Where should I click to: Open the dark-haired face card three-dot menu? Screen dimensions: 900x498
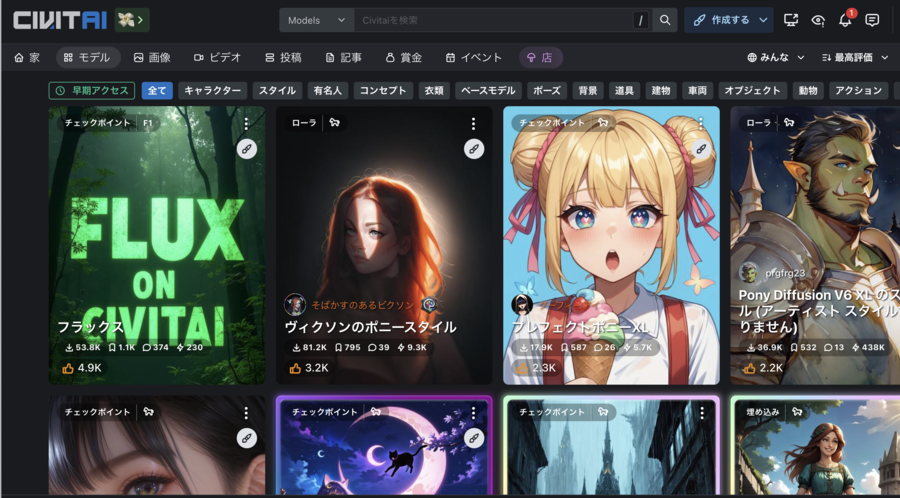pyautogui.click(x=246, y=413)
